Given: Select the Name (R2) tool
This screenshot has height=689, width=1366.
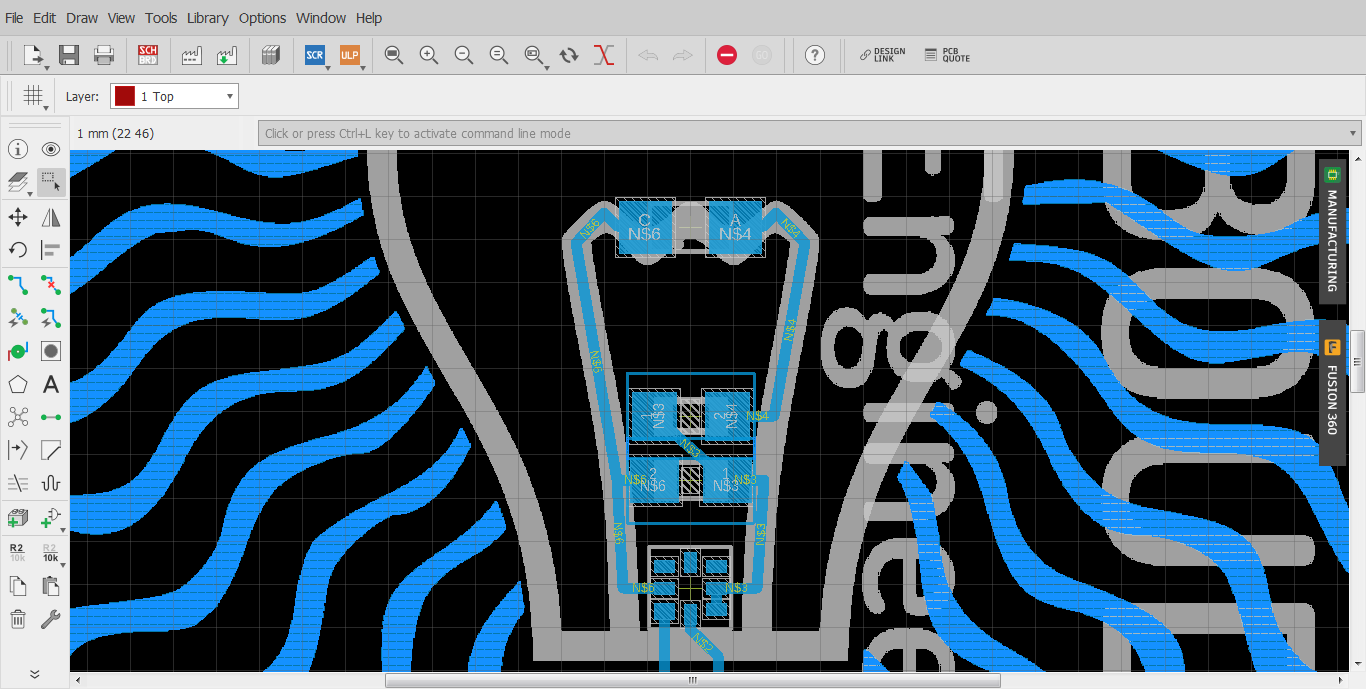Looking at the screenshot, I should click(18, 552).
